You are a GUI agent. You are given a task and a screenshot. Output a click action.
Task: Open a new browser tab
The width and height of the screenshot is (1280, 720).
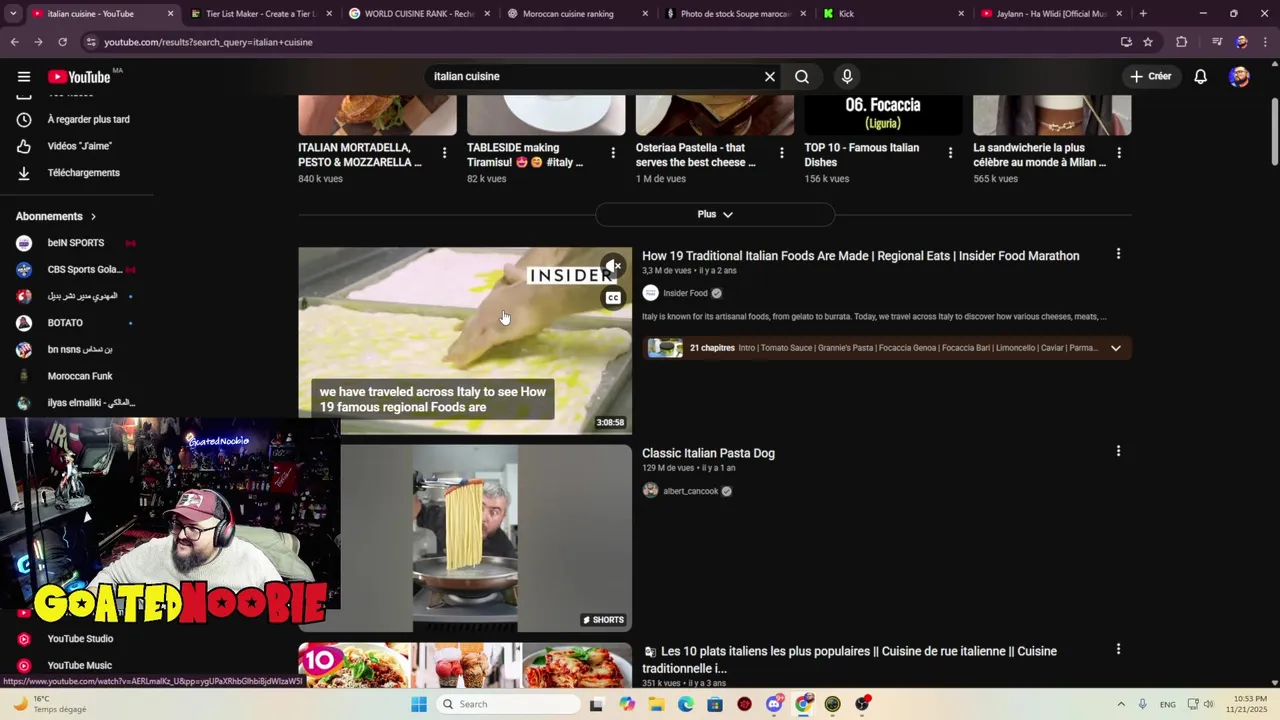(1143, 14)
